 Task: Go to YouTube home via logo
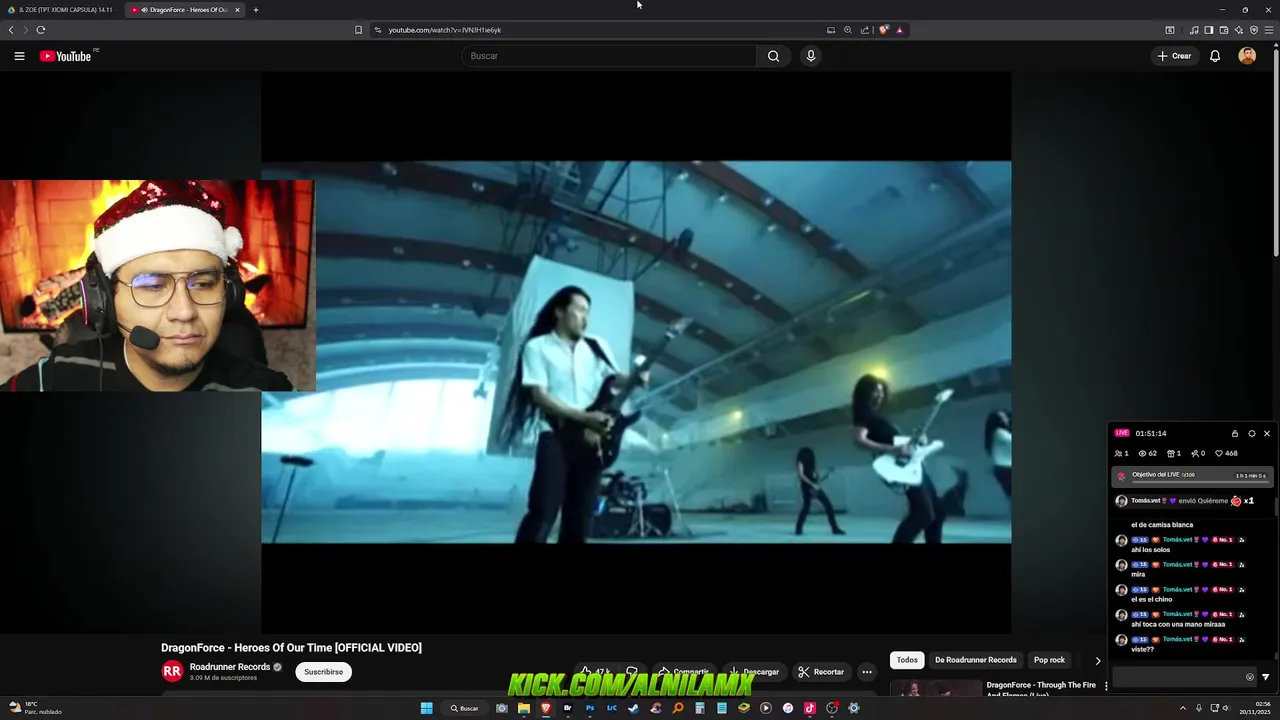pyautogui.click(x=66, y=56)
